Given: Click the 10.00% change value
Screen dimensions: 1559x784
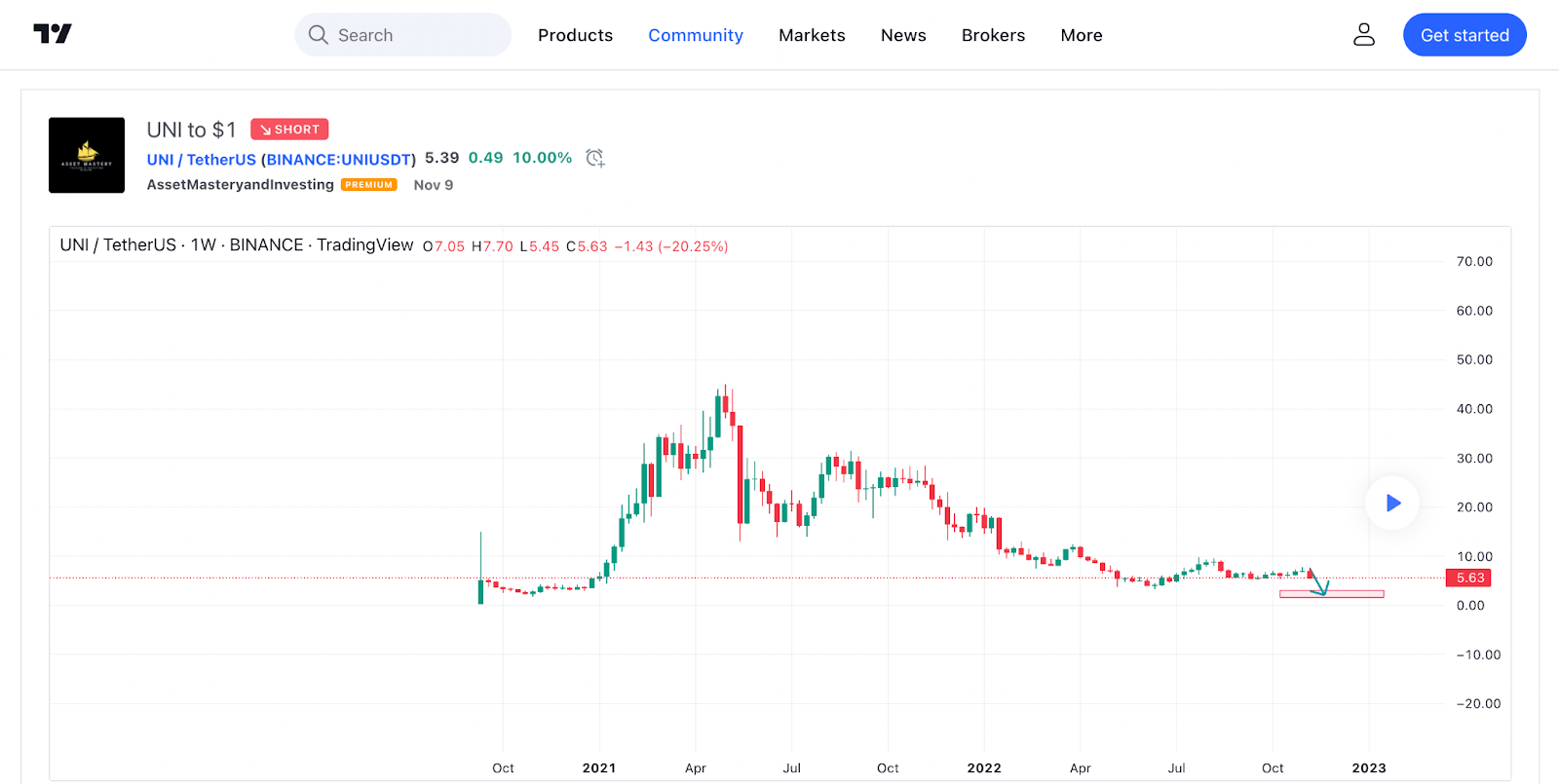Looking at the screenshot, I should (543, 158).
